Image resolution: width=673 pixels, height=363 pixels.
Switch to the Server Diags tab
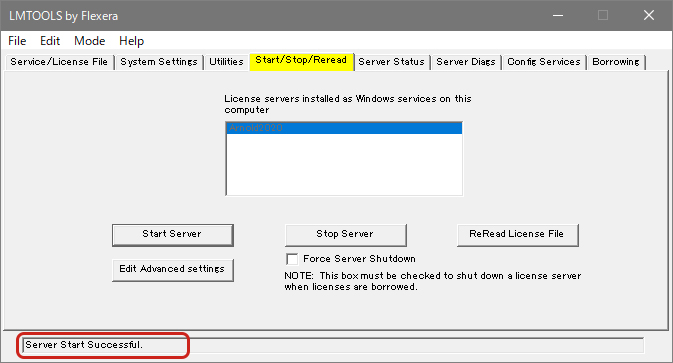tap(466, 62)
